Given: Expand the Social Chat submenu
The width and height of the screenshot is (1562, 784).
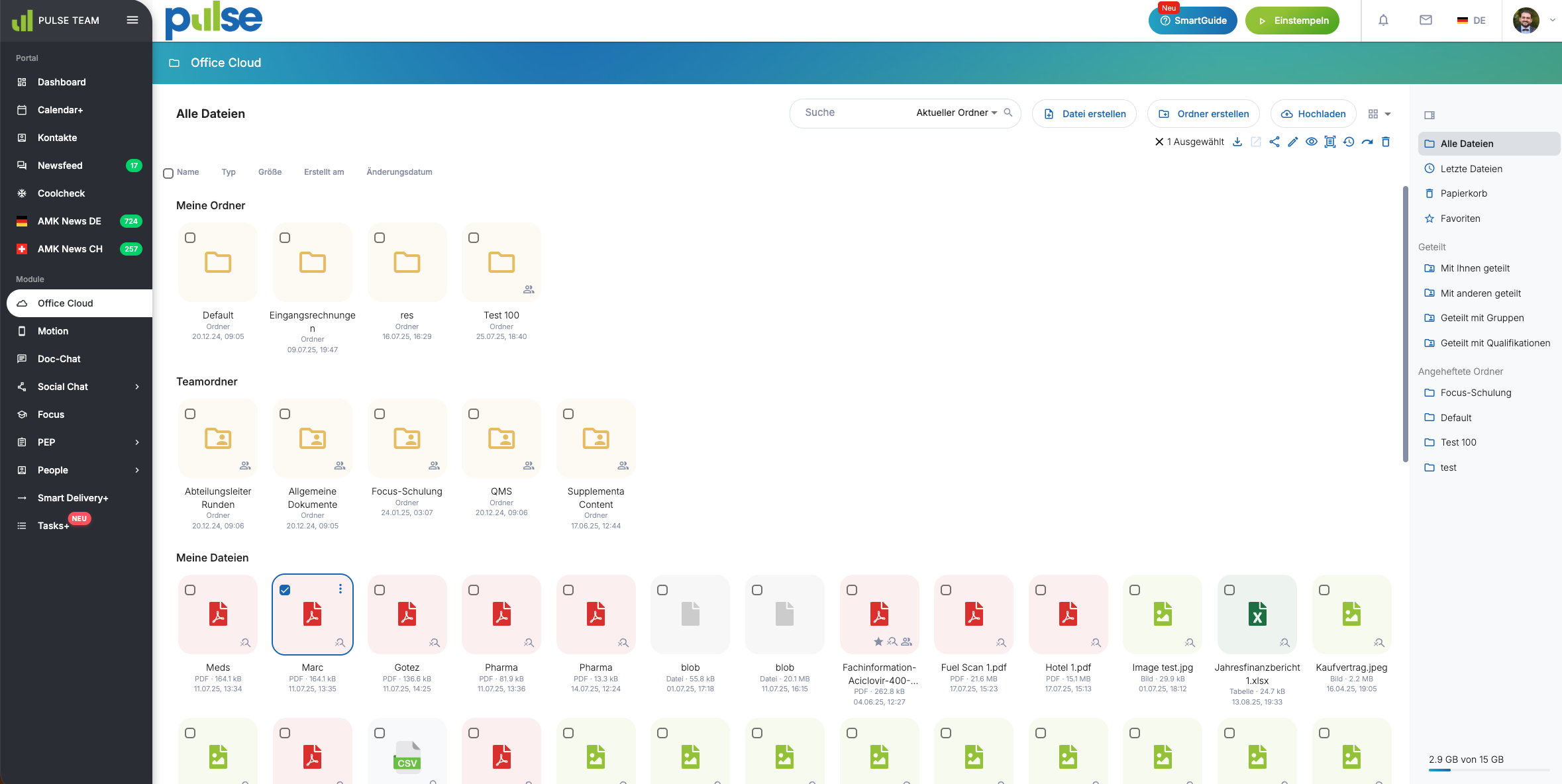Looking at the screenshot, I should click(x=137, y=387).
